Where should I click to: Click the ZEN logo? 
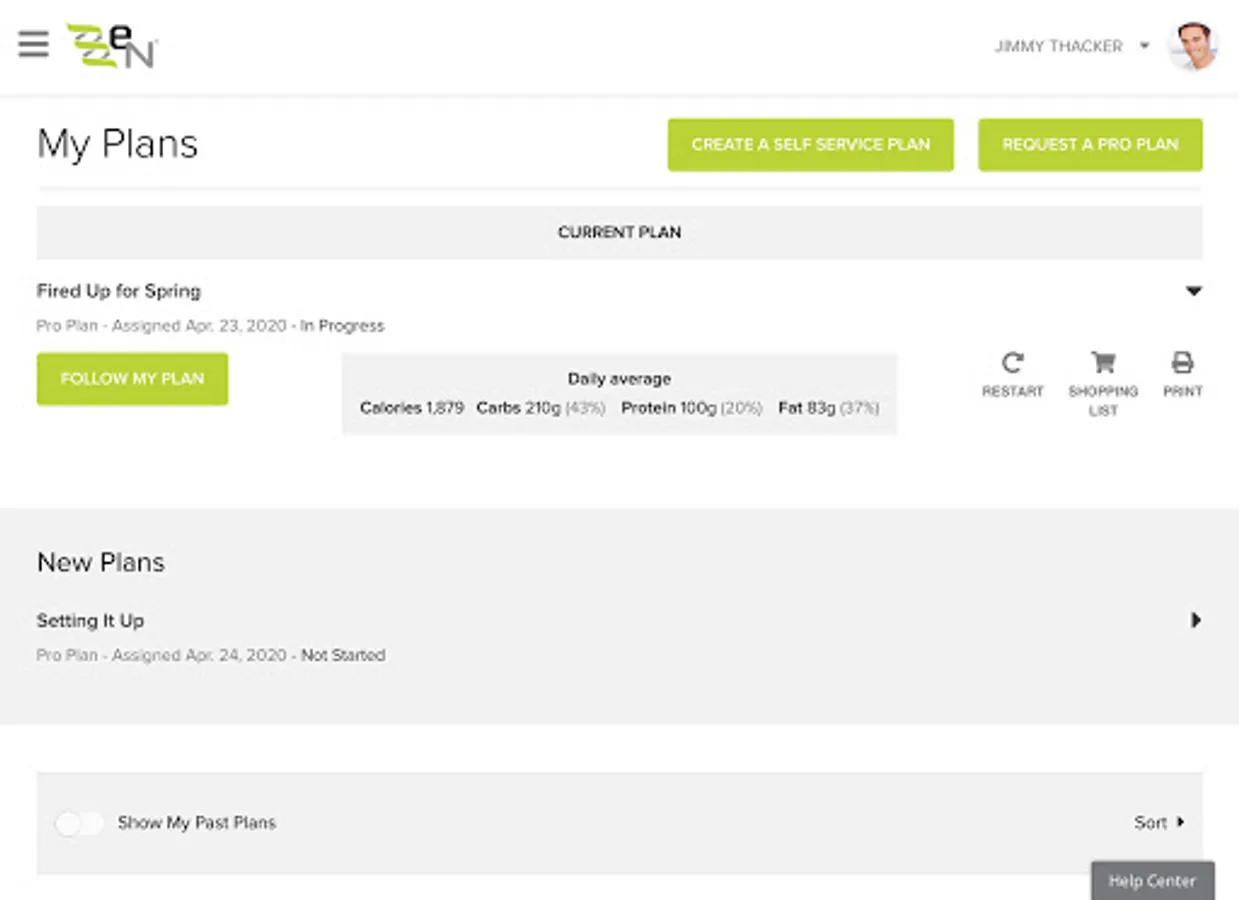[111, 46]
